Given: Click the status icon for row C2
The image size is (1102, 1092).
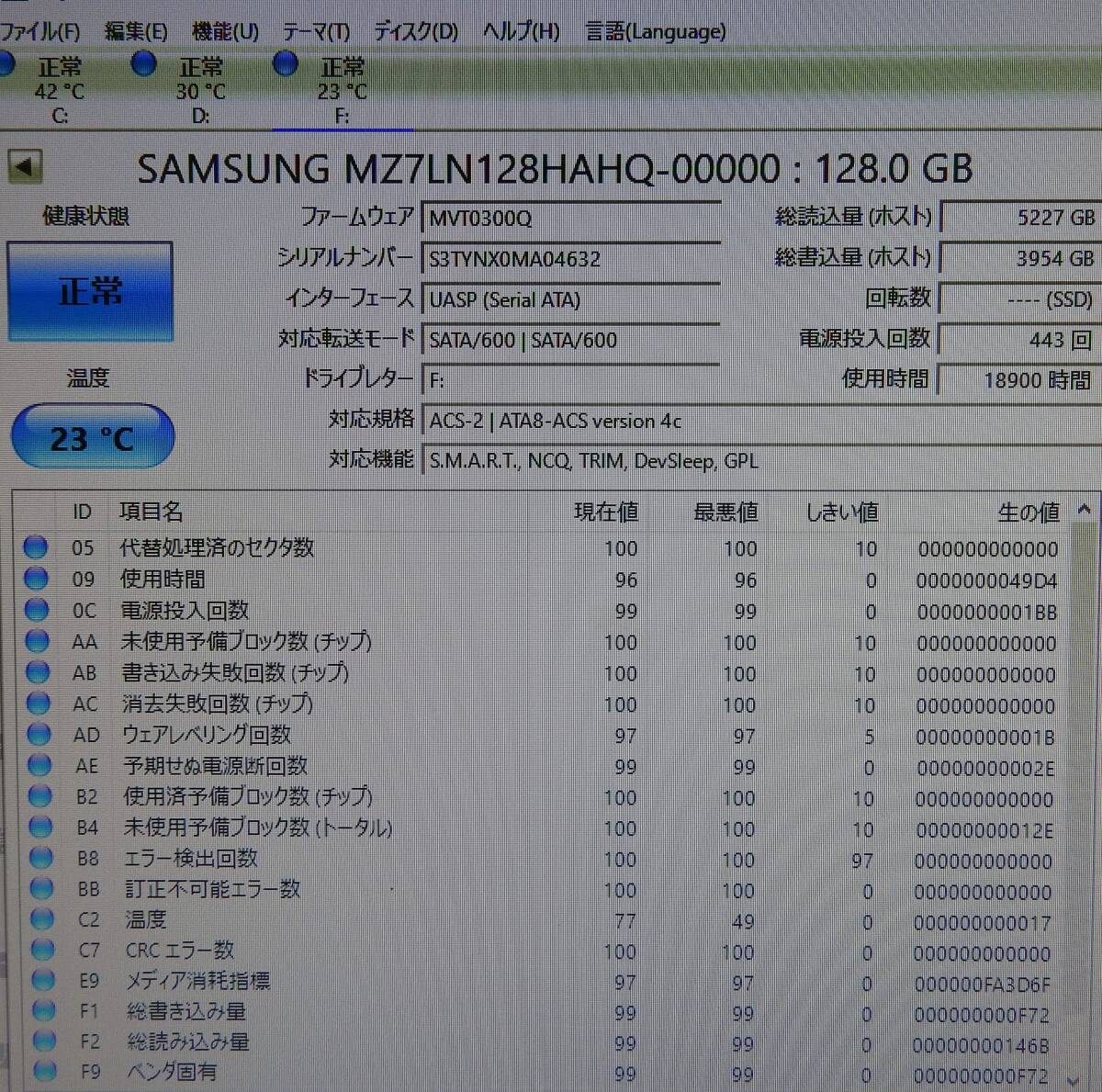Looking at the screenshot, I should point(41,918).
